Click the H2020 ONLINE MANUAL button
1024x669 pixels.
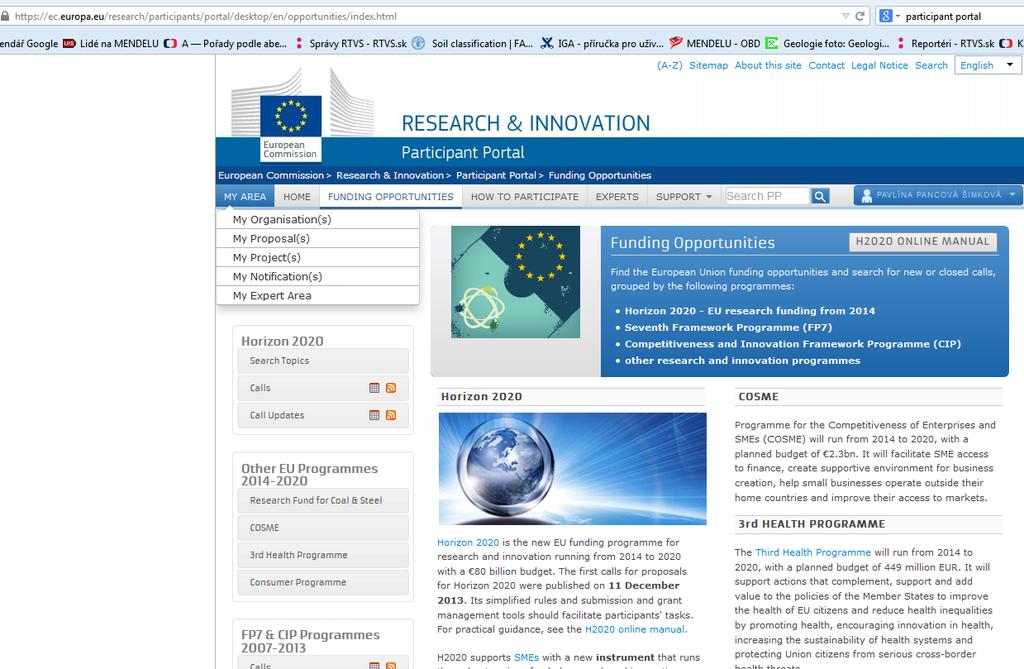pyautogui.click(x=923, y=242)
